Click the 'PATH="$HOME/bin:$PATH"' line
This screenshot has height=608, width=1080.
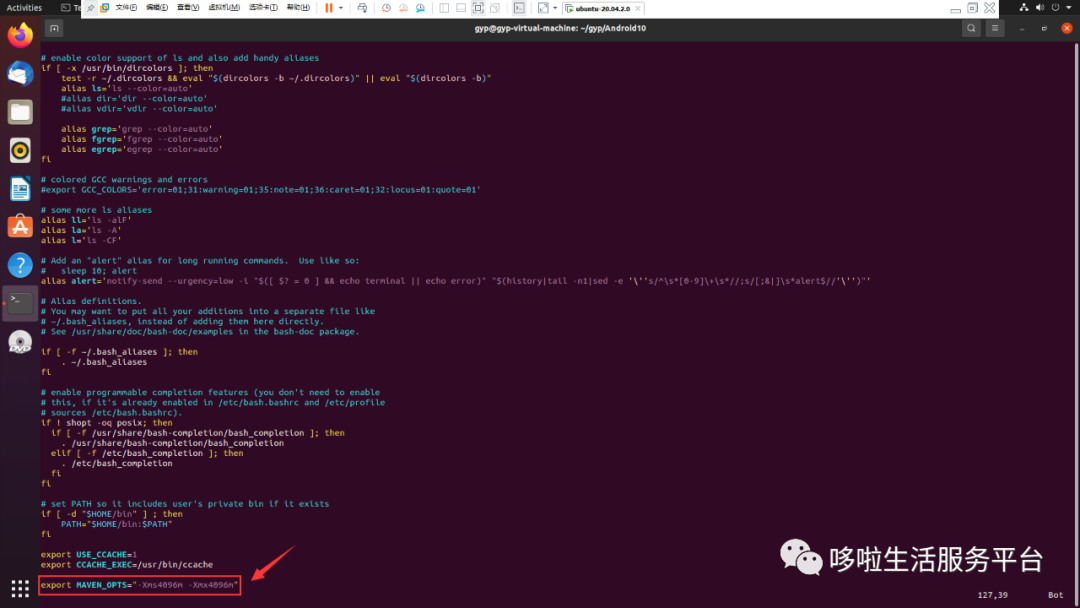click(116, 524)
